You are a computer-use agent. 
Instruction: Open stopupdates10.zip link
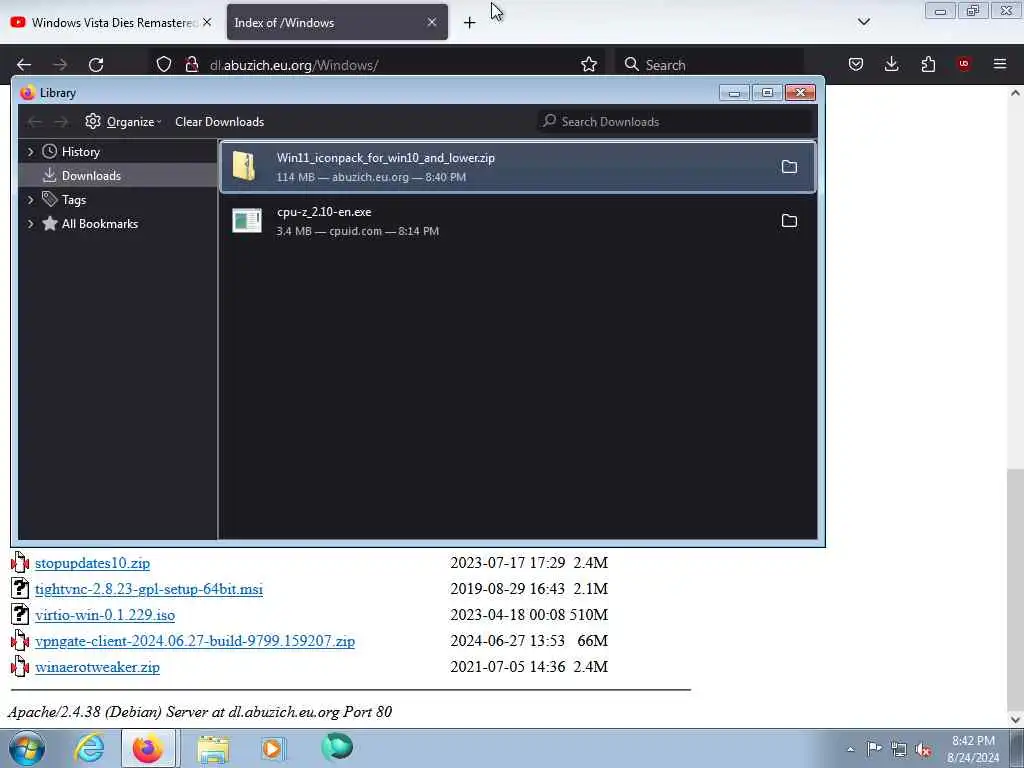(92, 563)
